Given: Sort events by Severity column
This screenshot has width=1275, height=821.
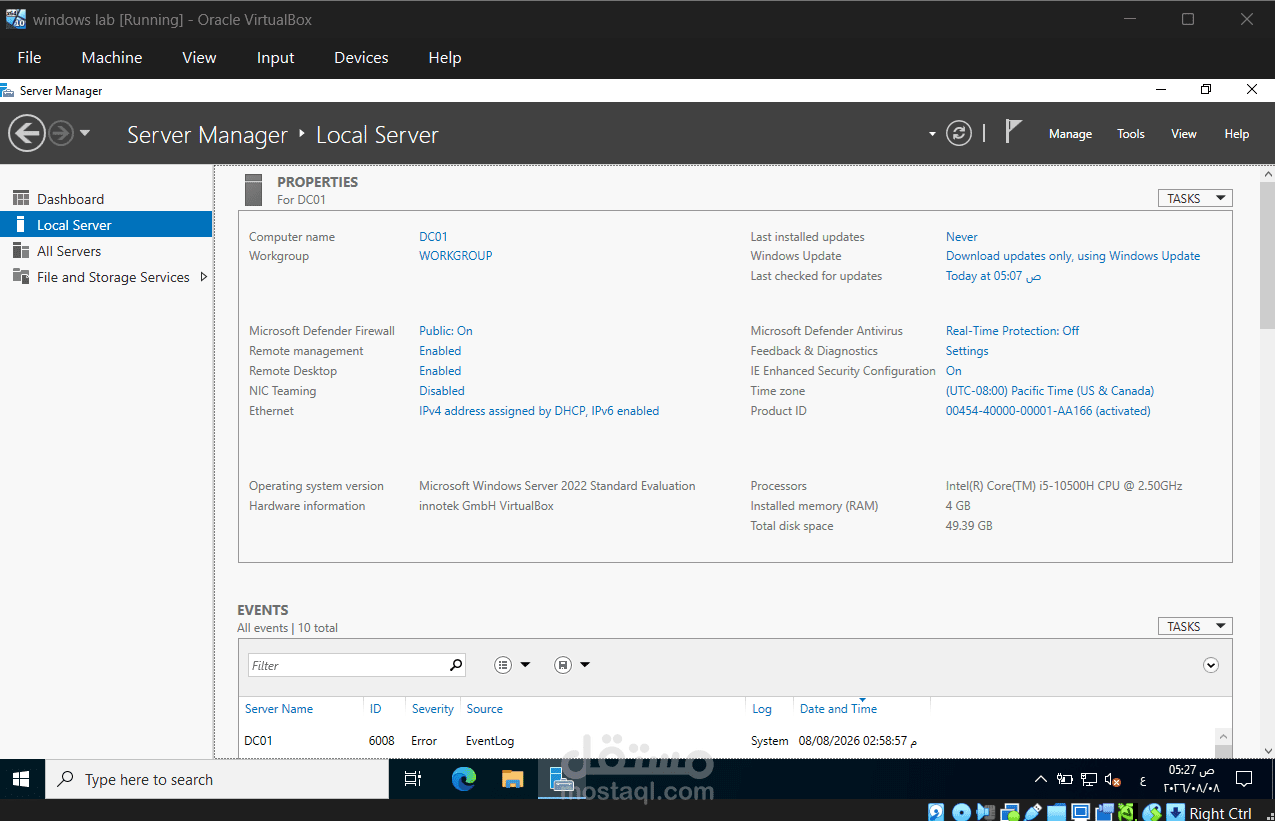Looking at the screenshot, I should 433,709.
